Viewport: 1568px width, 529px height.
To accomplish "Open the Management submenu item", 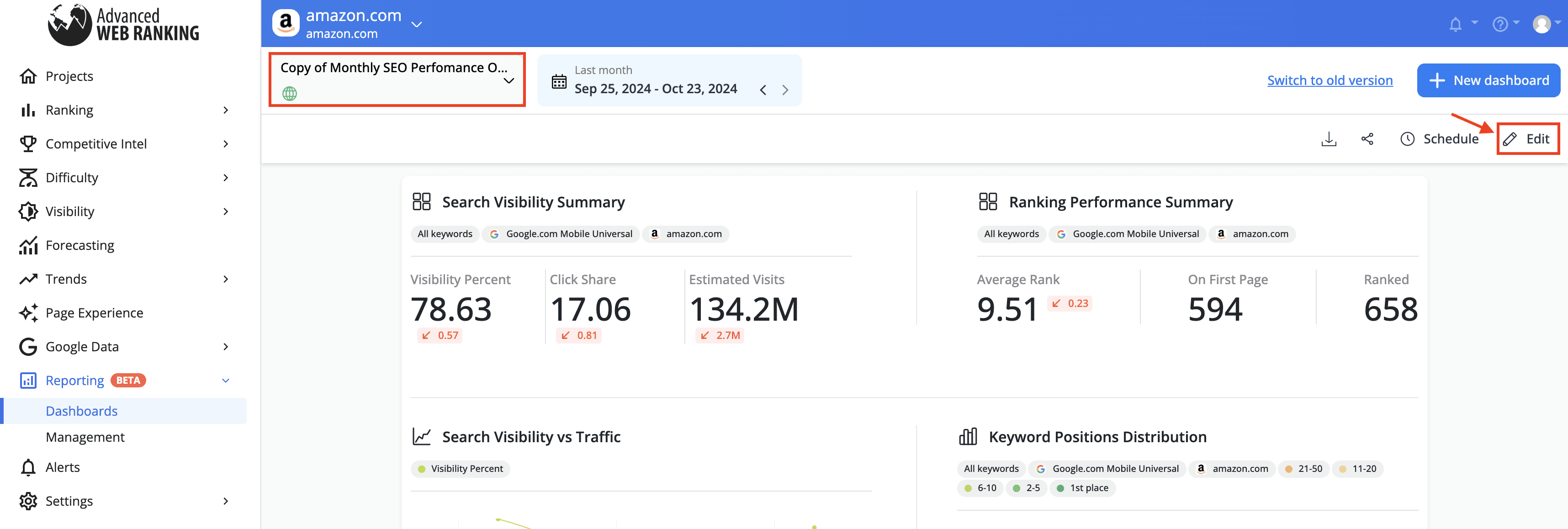I will 85,437.
